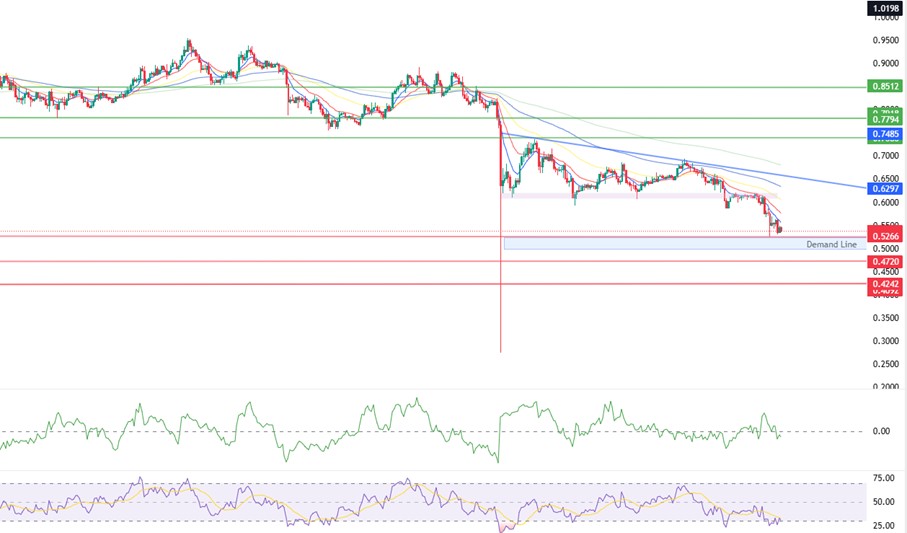Screen dimensions: 907x533
Task: Click the red 0.4720 support label
Action: (x=885, y=261)
